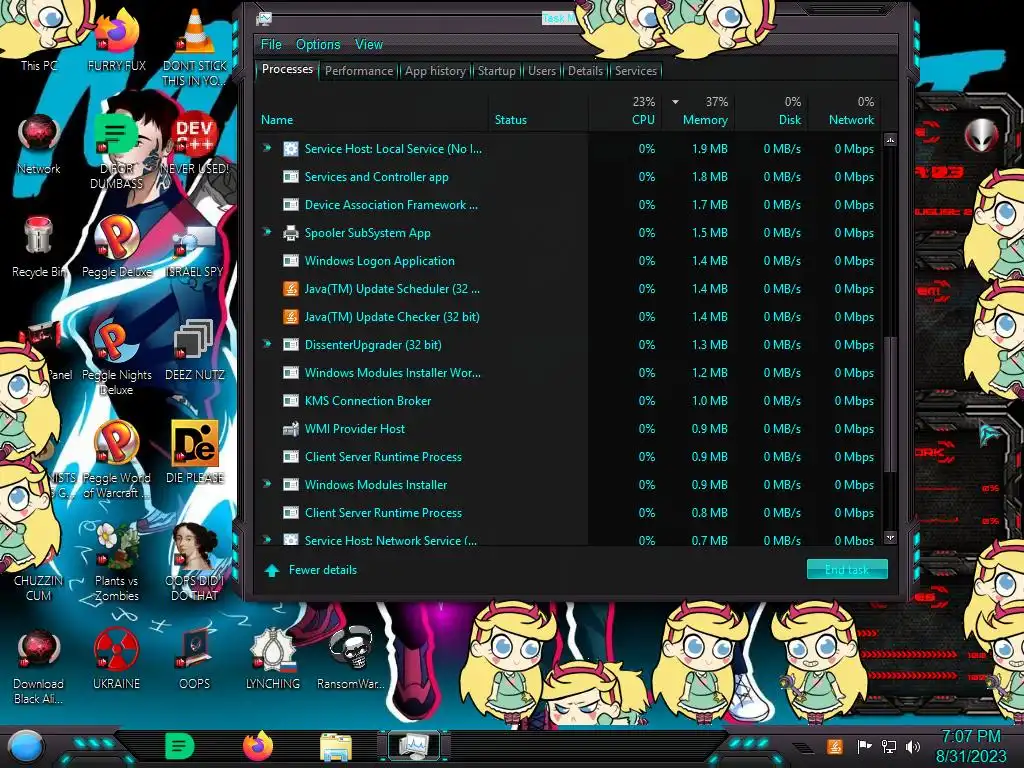Viewport: 1024px width, 768px height.
Task: Expand Service Host: Network Service row
Action: 267,539
